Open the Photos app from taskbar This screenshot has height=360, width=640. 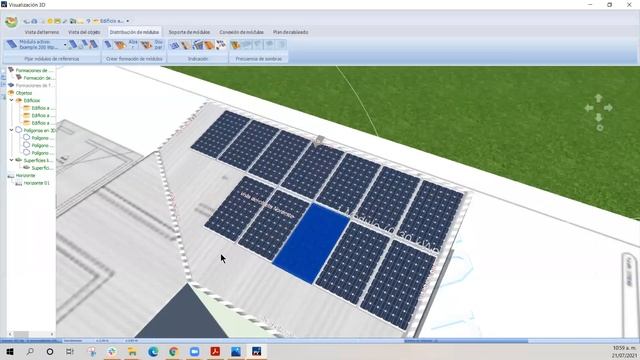236,351
